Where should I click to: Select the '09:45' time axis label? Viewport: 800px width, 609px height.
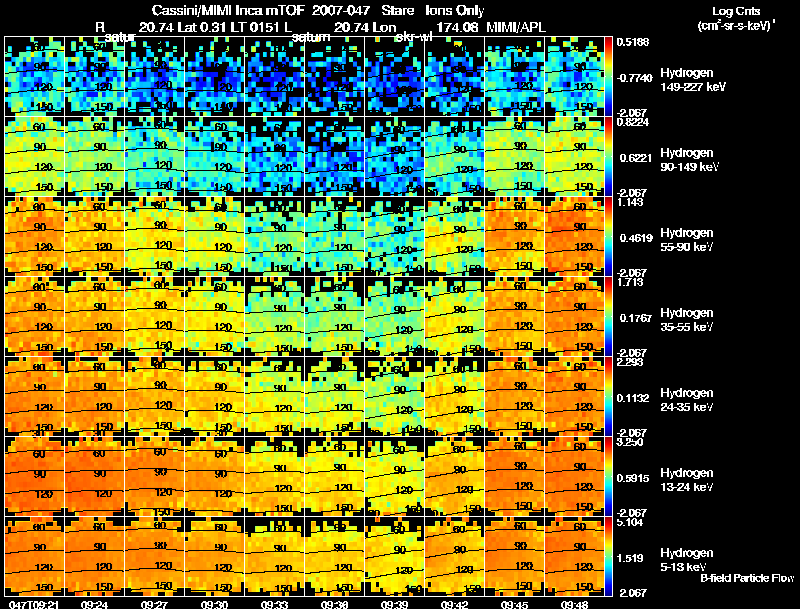point(514,604)
